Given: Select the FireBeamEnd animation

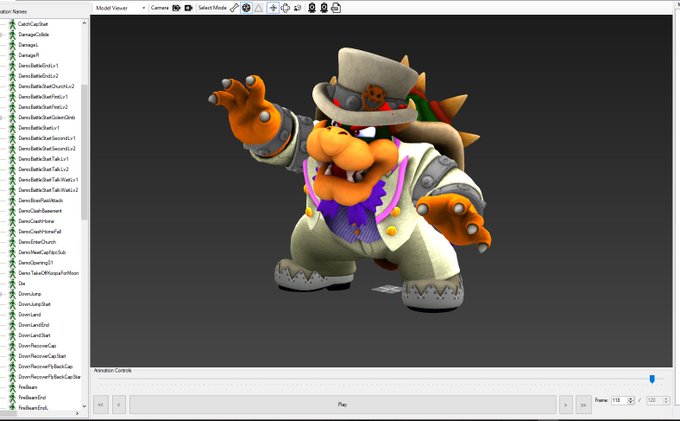Looking at the screenshot, I should tap(32, 398).
